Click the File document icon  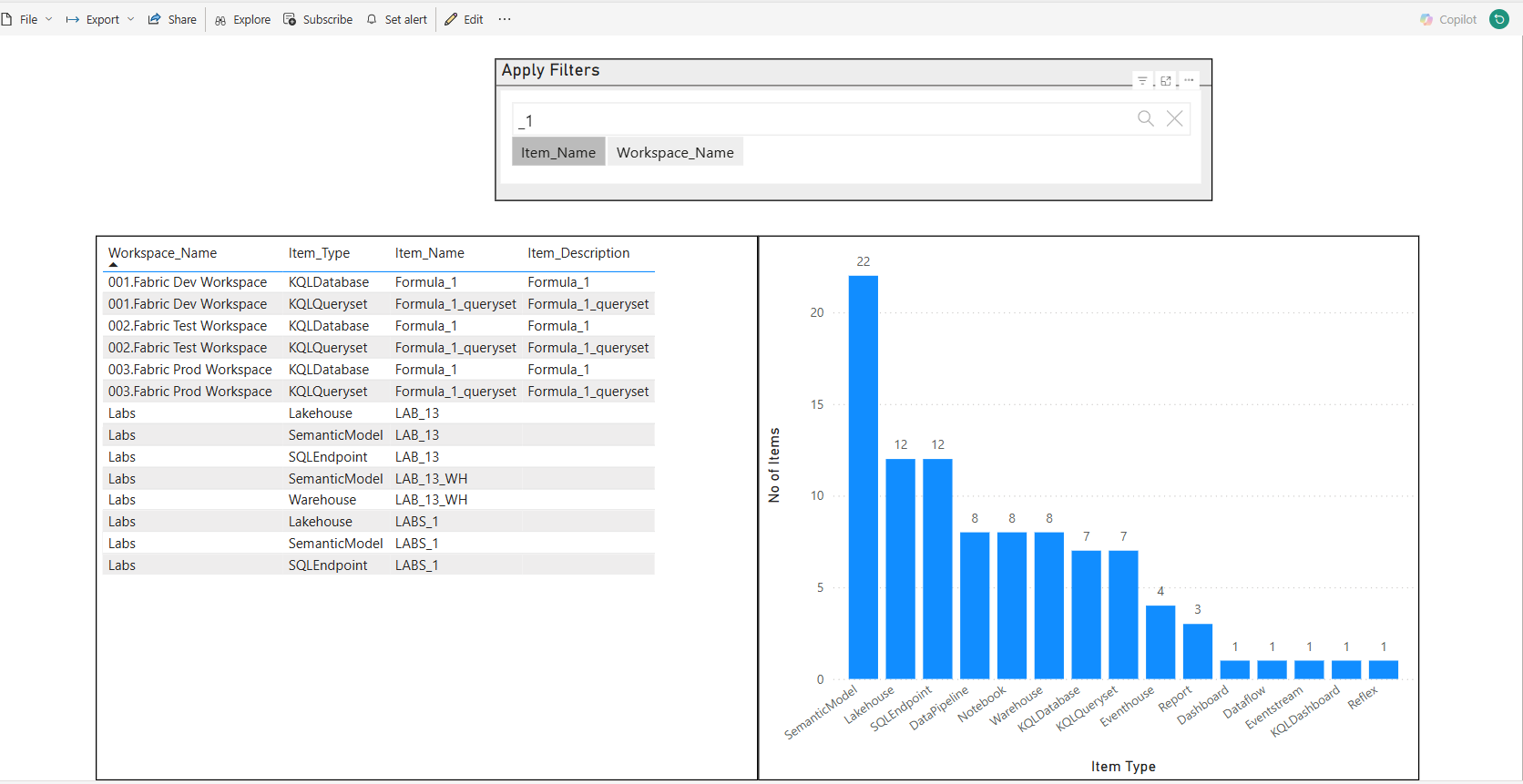pos(6,19)
